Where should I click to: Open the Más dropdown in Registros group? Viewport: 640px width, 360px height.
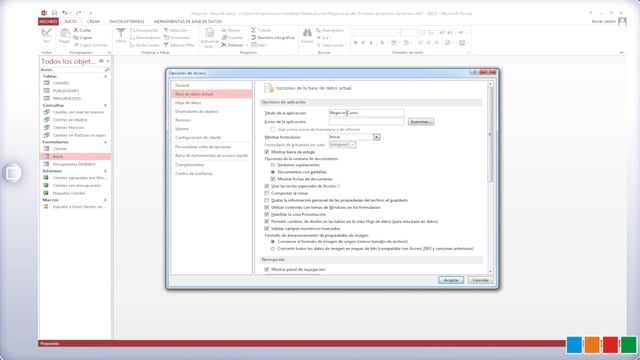coord(260,45)
